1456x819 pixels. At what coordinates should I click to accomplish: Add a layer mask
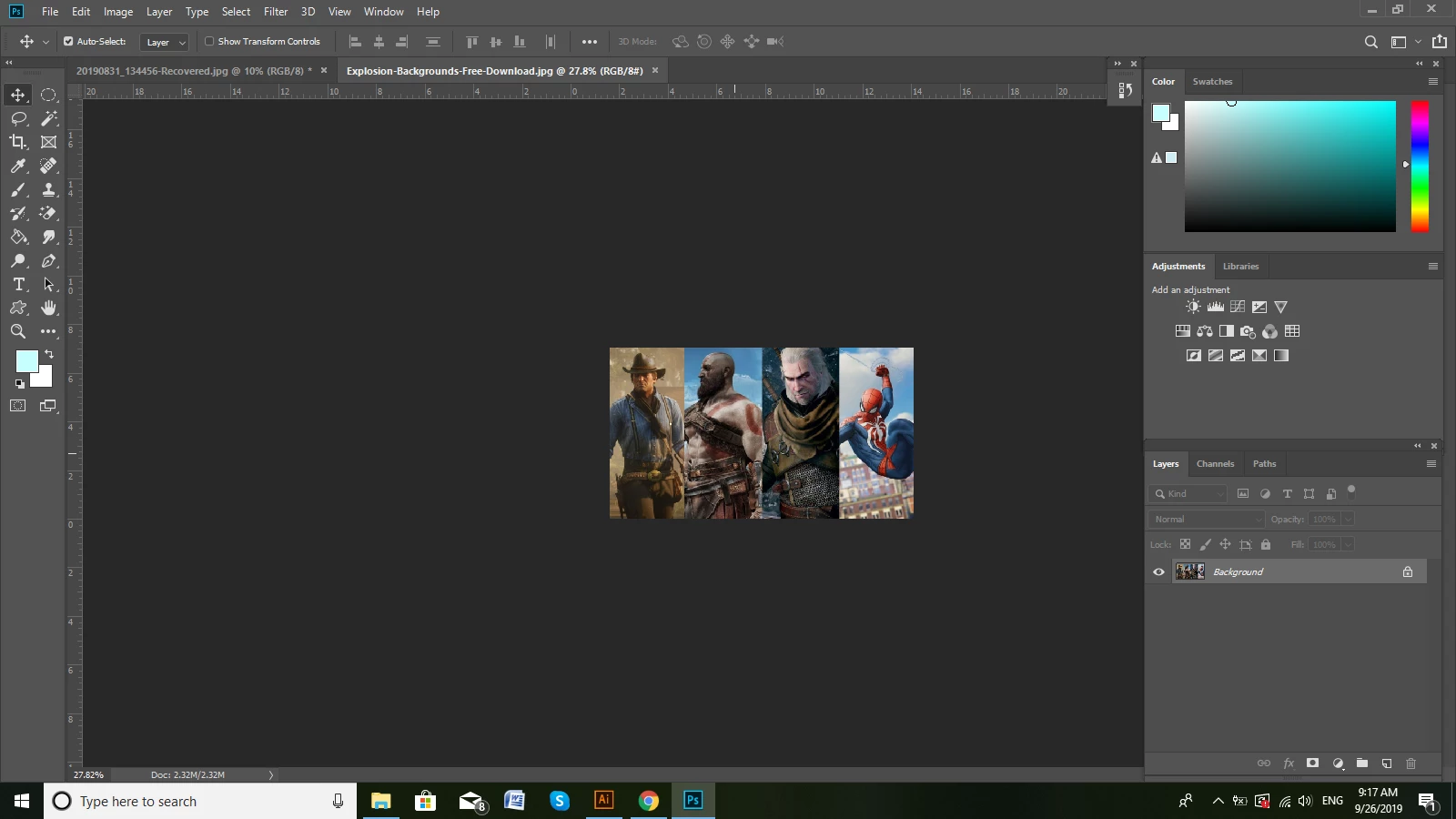point(1312,763)
